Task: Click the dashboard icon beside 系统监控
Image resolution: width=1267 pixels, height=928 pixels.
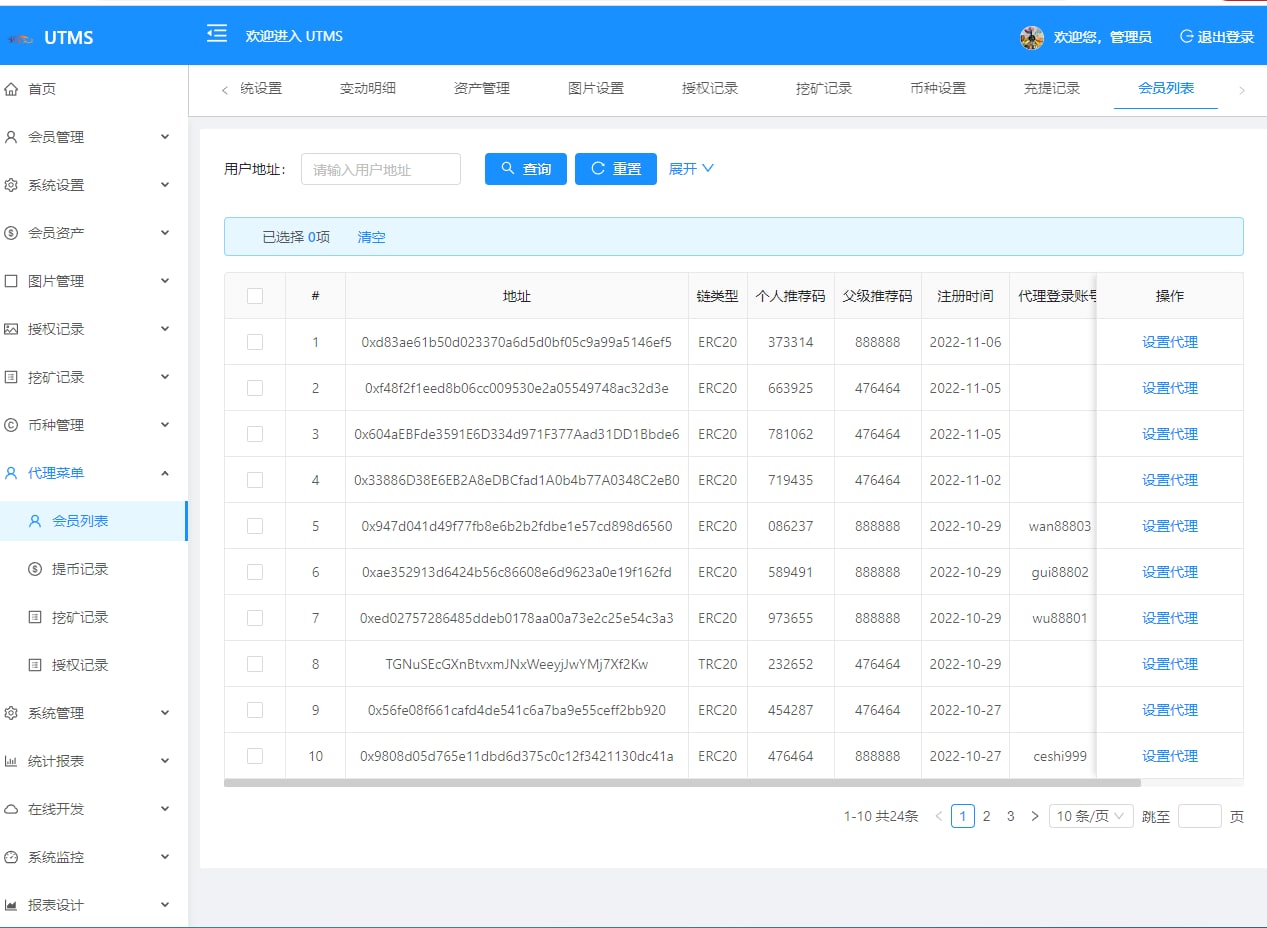Action: click(x=12, y=857)
